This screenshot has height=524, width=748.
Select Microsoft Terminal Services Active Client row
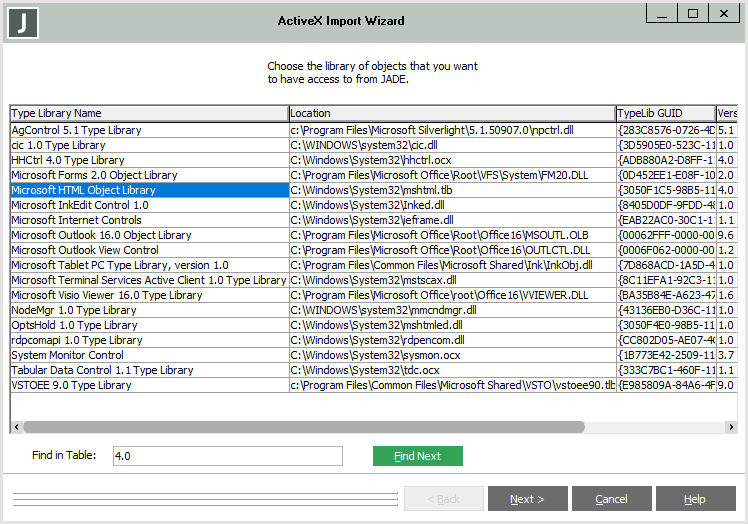click(x=149, y=280)
